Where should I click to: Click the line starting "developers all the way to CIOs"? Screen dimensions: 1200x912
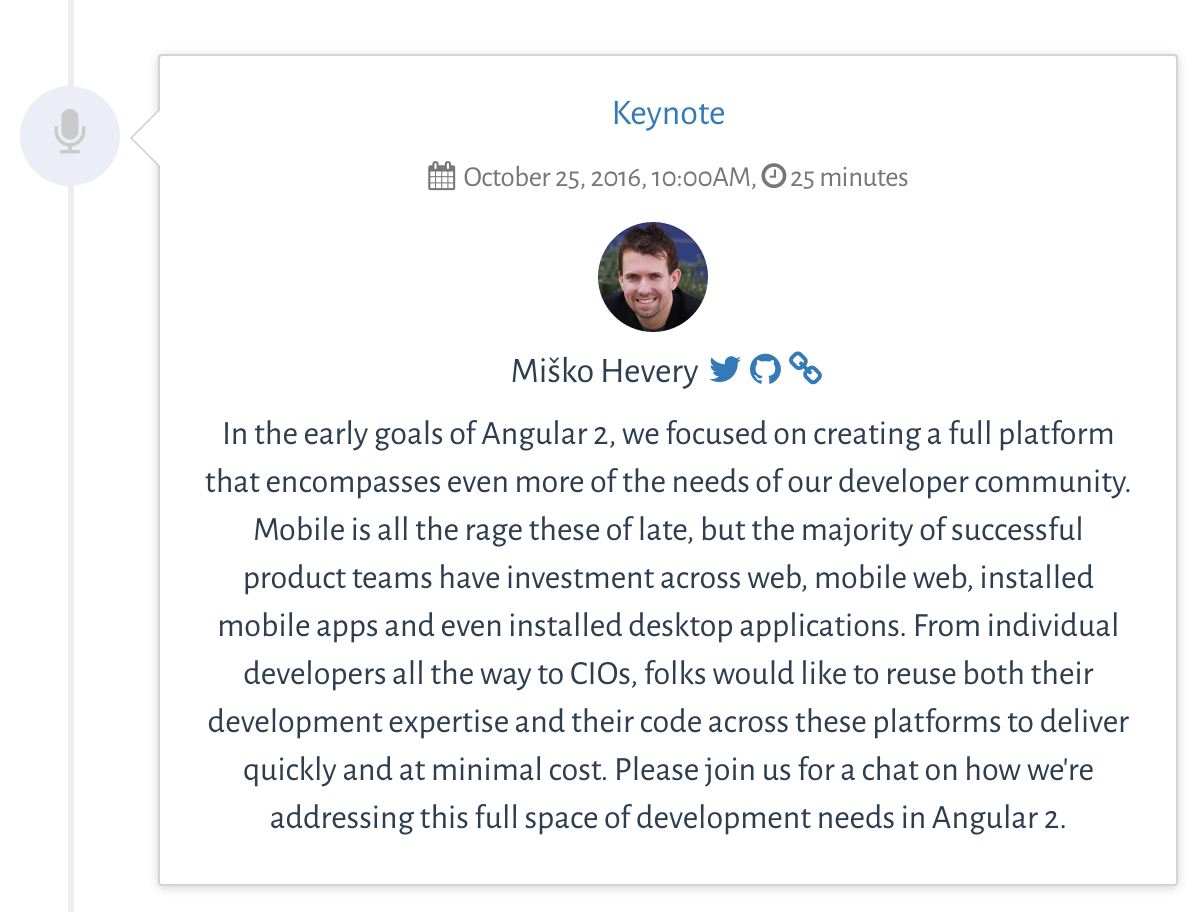coord(668,674)
